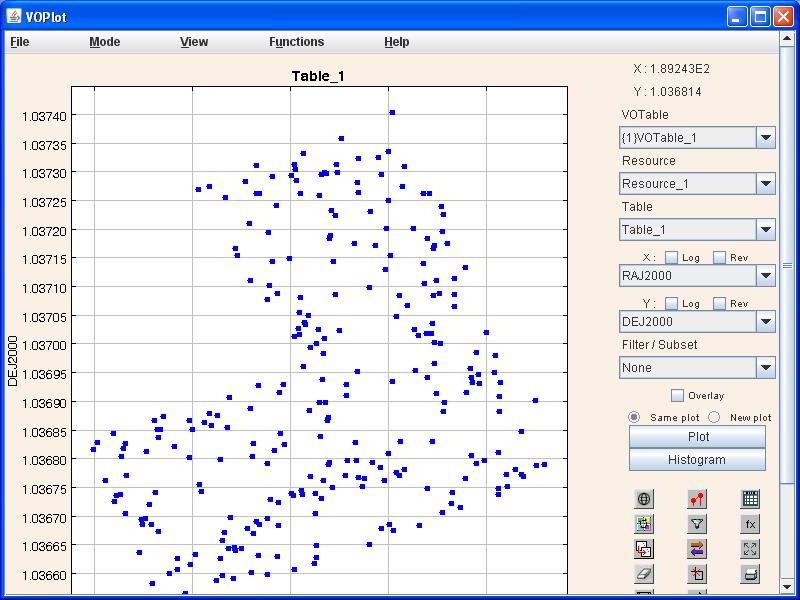Open the Filter / Subset dropdown showing None
Image resolution: width=800 pixels, height=600 pixels.
coord(697,367)
